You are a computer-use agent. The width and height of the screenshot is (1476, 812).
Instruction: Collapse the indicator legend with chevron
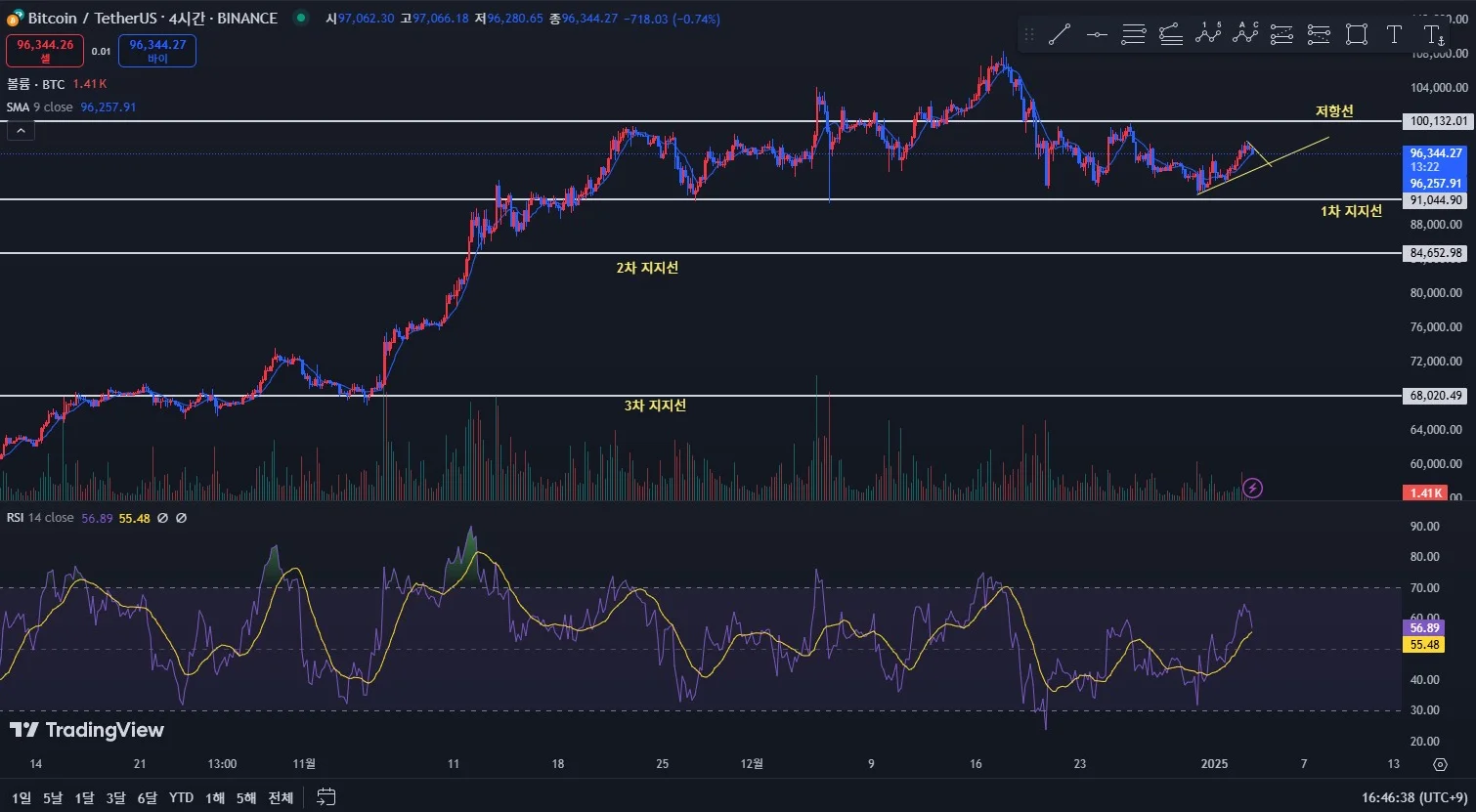[21, 129]
